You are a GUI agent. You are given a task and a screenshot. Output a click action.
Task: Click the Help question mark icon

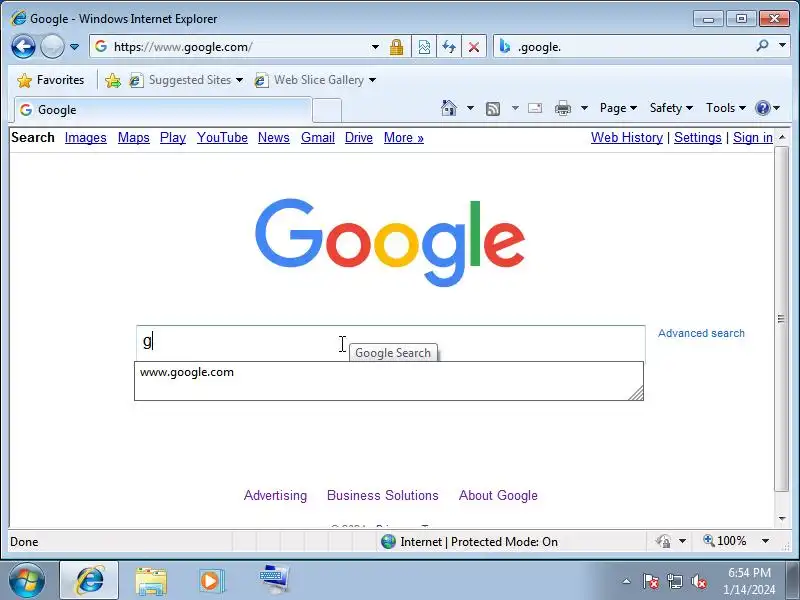click(763, 108)
